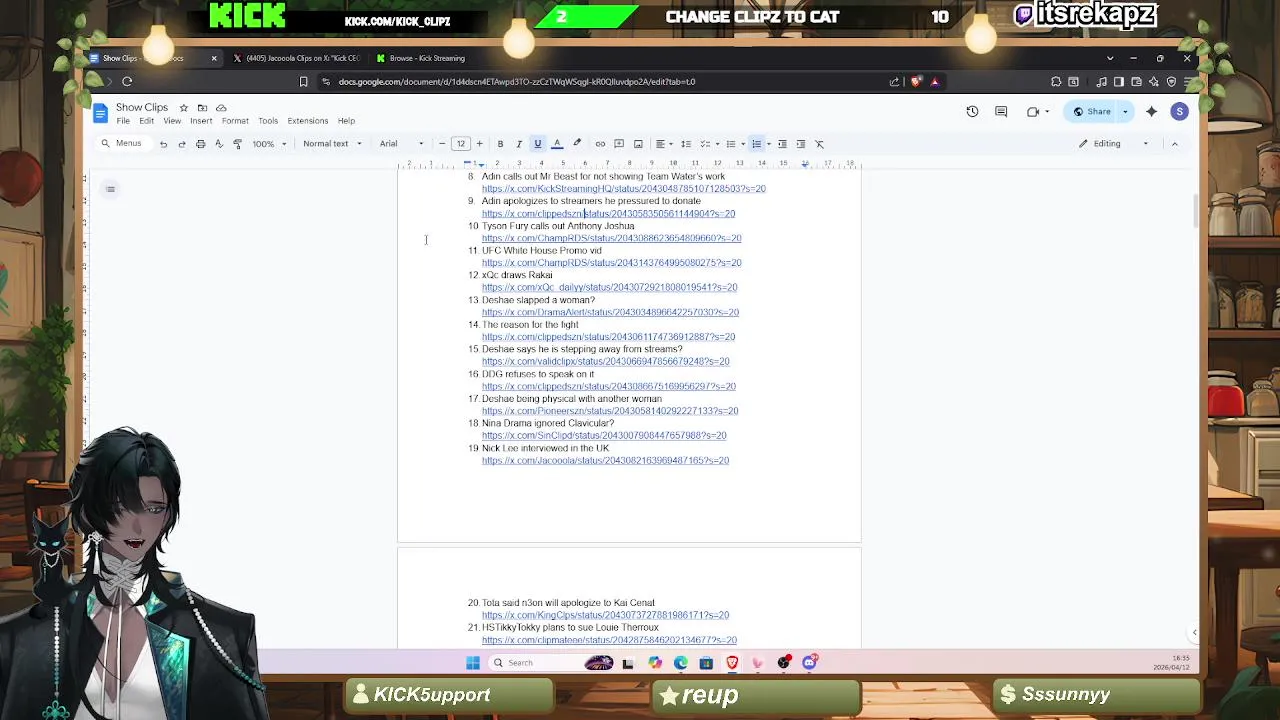
Task: Open the Google account avatar S
Action: tap(1179, 112)
